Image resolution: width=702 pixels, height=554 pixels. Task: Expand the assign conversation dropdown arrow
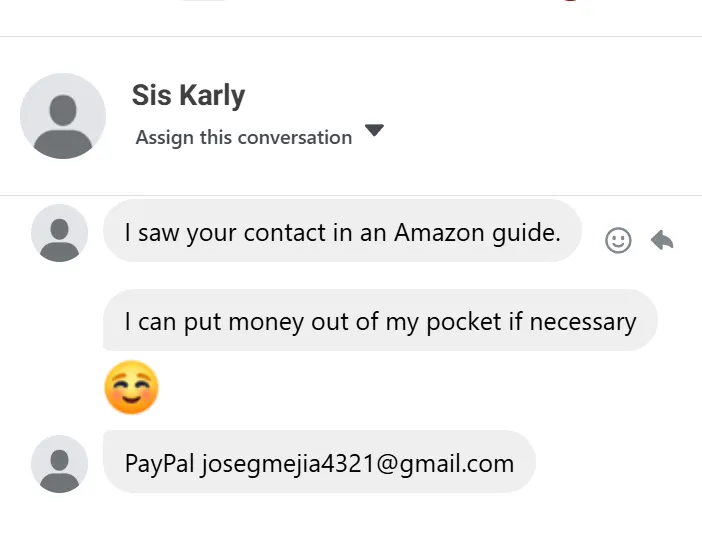click(374, 131)
